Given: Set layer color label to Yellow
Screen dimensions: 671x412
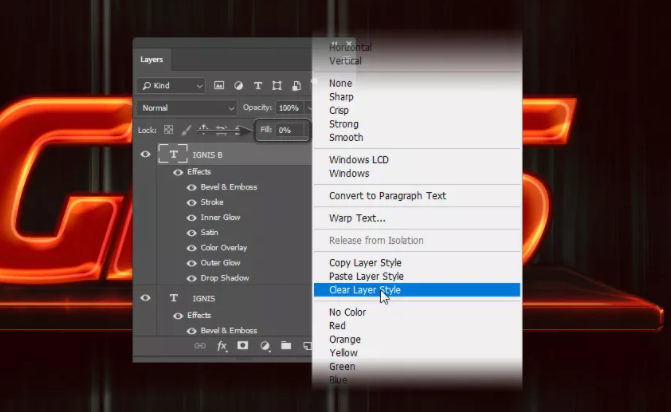Looking at the screenshot, I should click(343, 353).
